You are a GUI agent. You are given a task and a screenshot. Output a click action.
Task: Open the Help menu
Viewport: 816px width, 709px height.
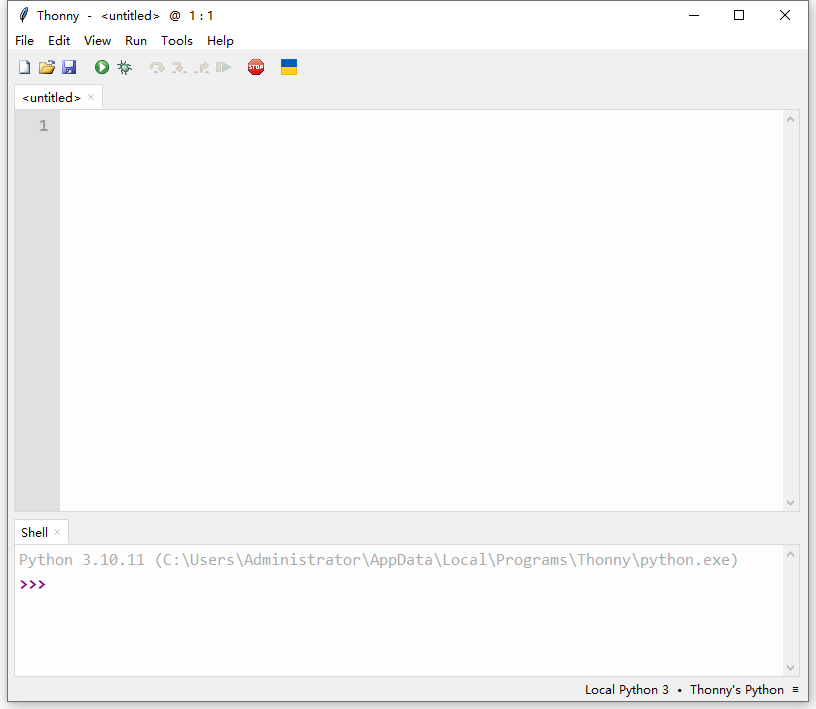(x=220, y=41)
